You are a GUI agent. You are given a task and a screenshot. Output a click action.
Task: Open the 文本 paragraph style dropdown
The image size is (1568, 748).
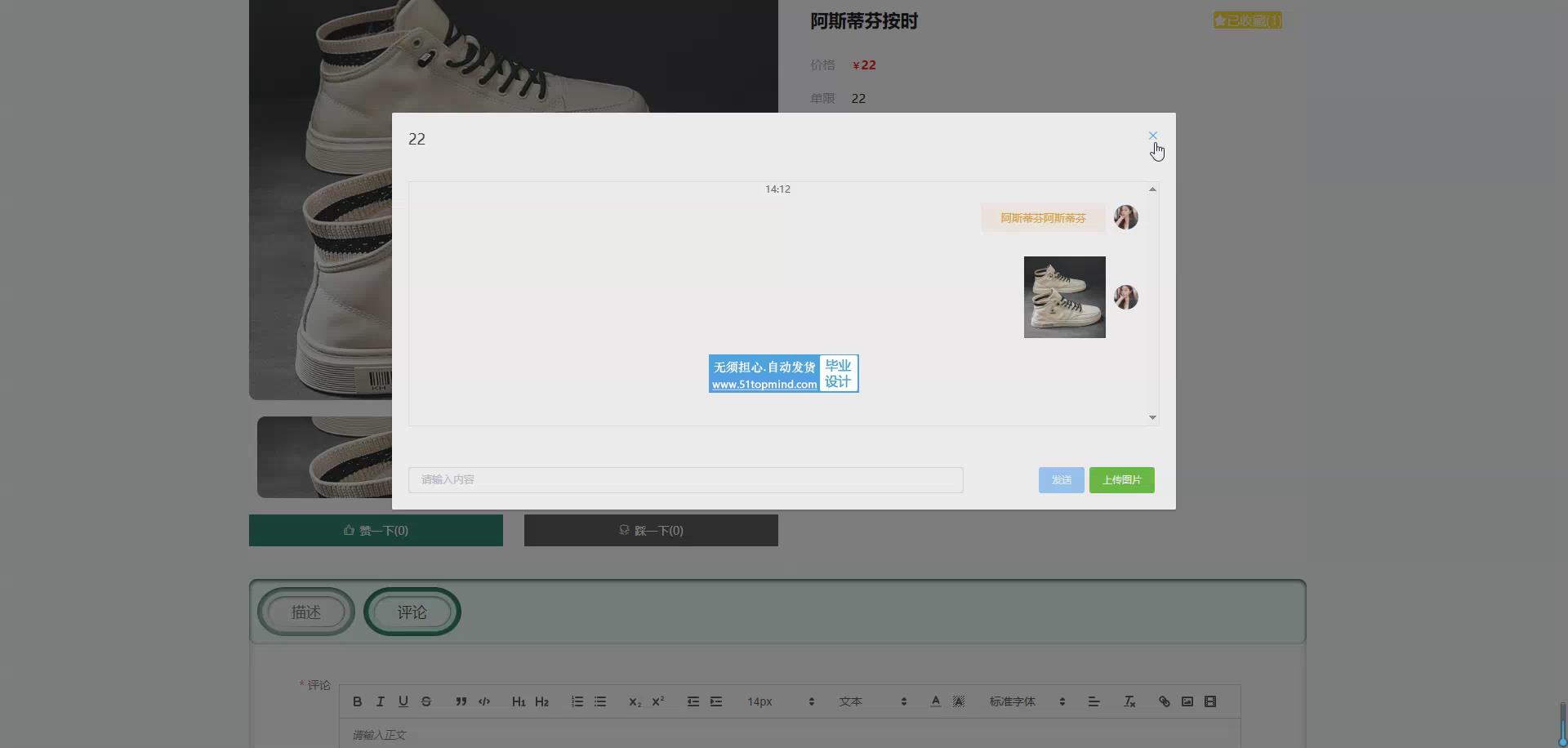872,701
